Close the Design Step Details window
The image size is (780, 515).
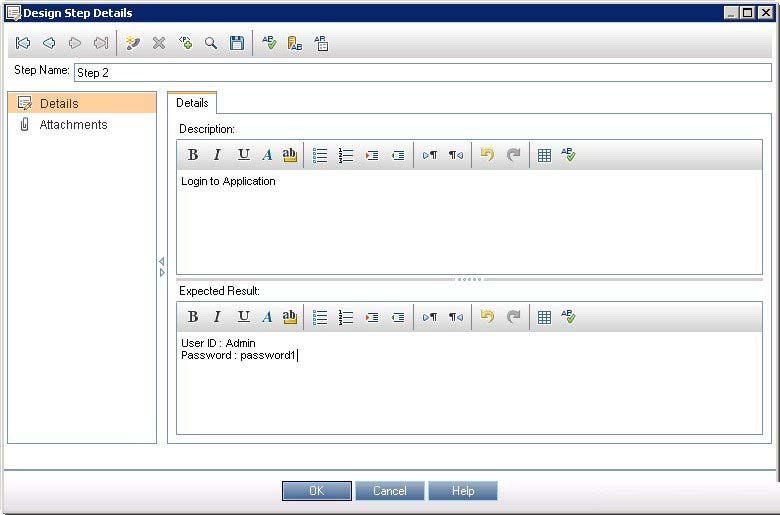(765, 12)
